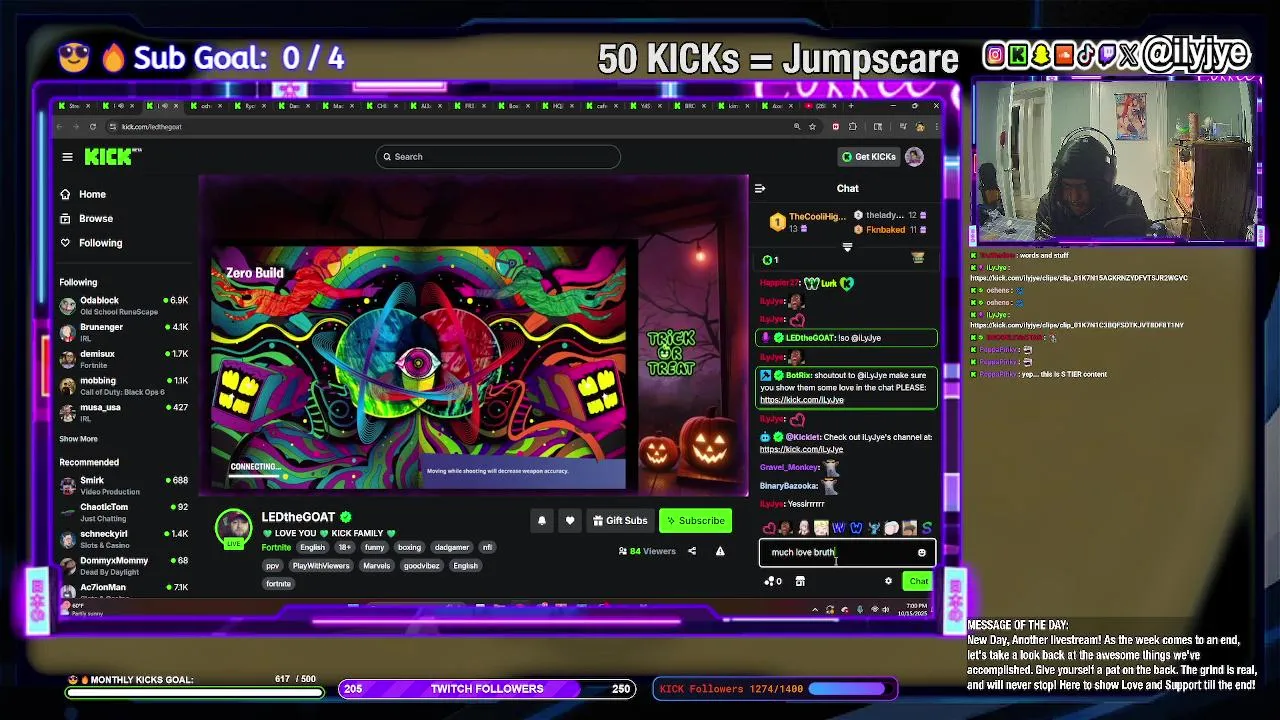Open demisux channel in Following list
Viewport: 1280px width, 720px height.
(123, 359)
